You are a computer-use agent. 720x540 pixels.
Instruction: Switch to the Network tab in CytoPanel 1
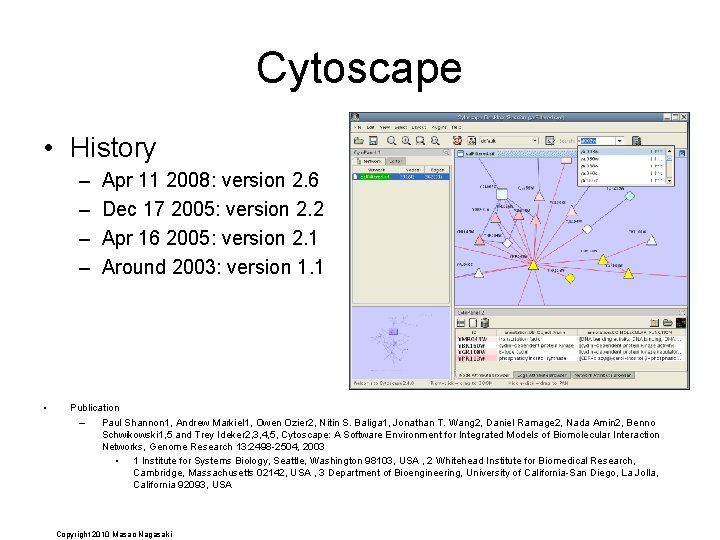point(369,161)
